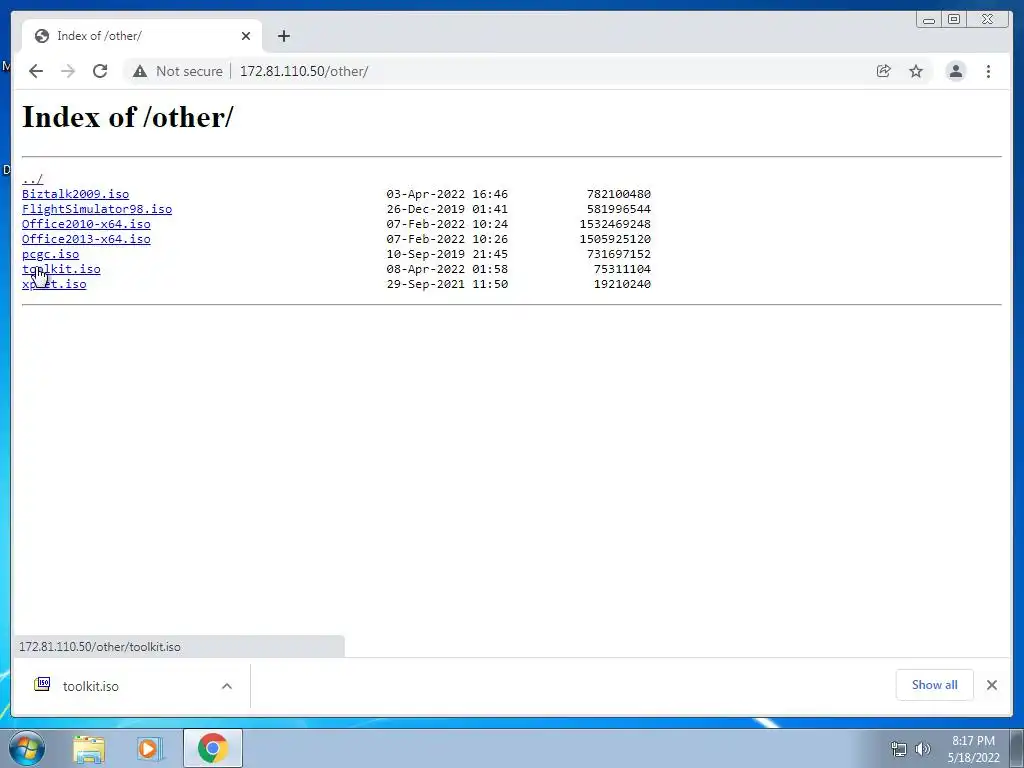Viewport: 1024px width, 768px height.
Task: Click the forward navigation arrow
Action: [x=68, y=71]
